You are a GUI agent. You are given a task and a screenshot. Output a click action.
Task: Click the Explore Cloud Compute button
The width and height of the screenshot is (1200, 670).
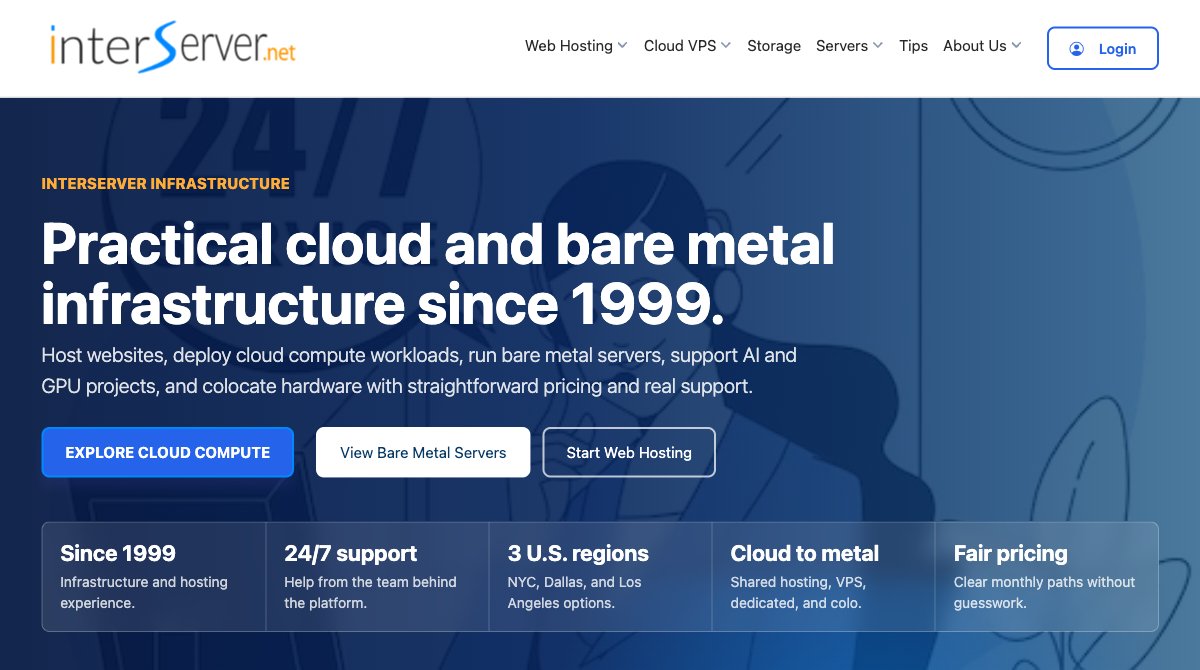pos(168,452)
